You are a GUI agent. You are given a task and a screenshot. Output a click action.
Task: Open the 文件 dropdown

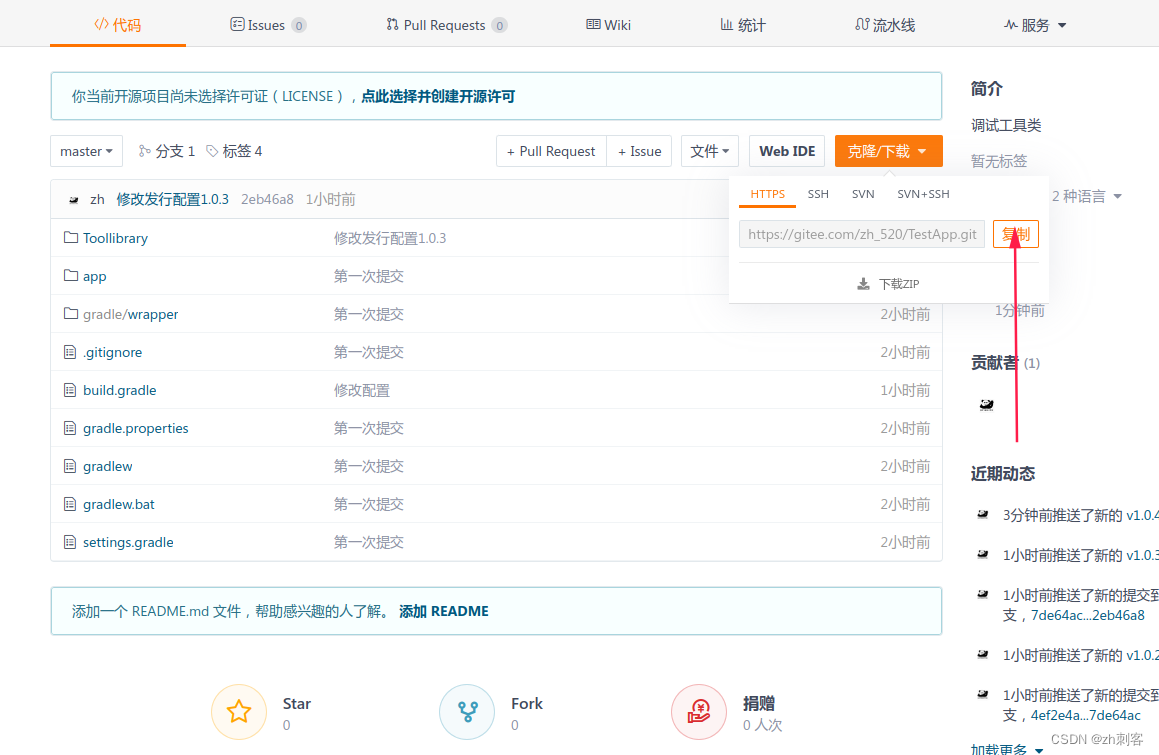pos(709,151)
